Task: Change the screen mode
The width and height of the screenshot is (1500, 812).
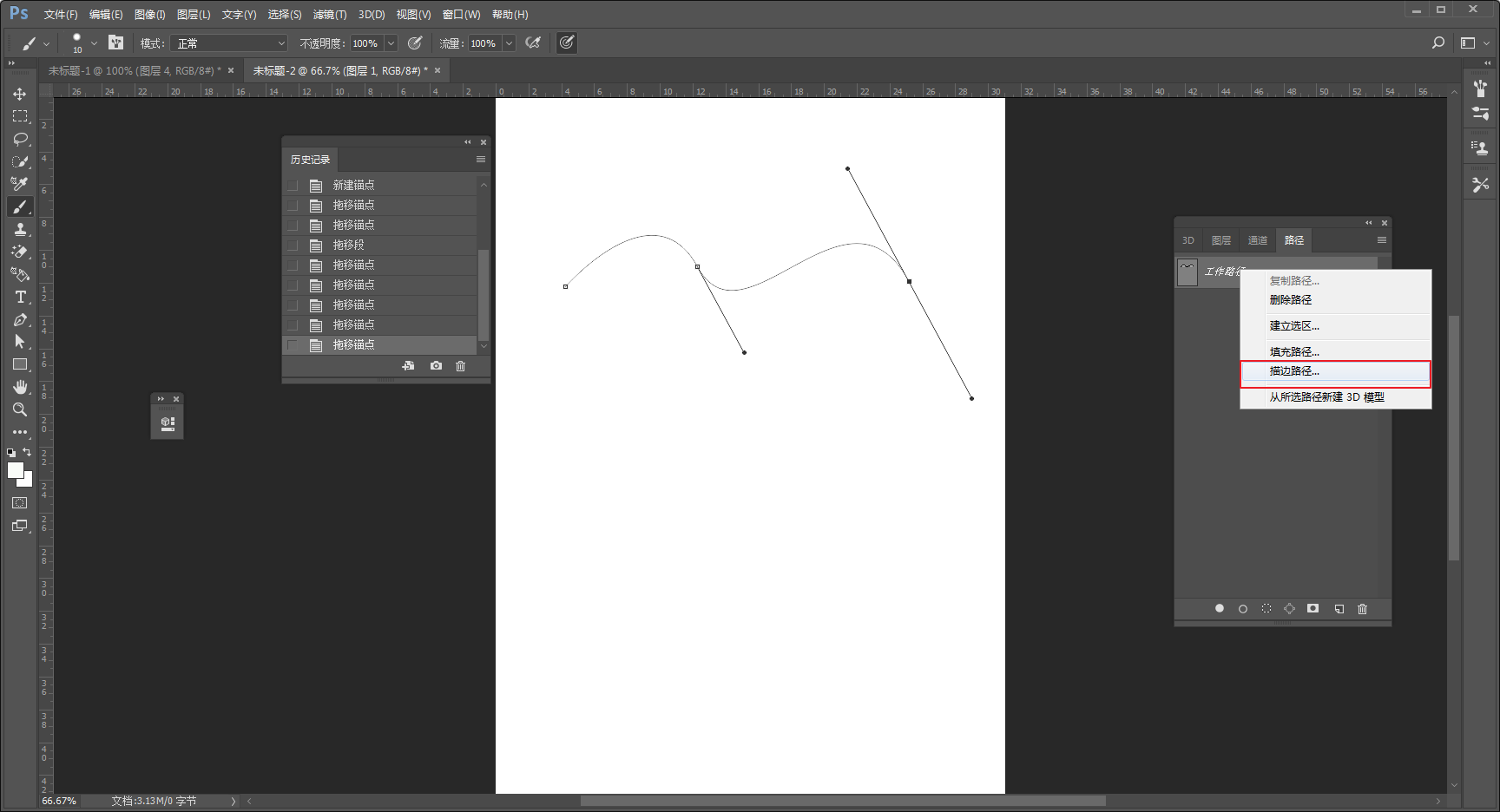Action: [x=19, y=526]
